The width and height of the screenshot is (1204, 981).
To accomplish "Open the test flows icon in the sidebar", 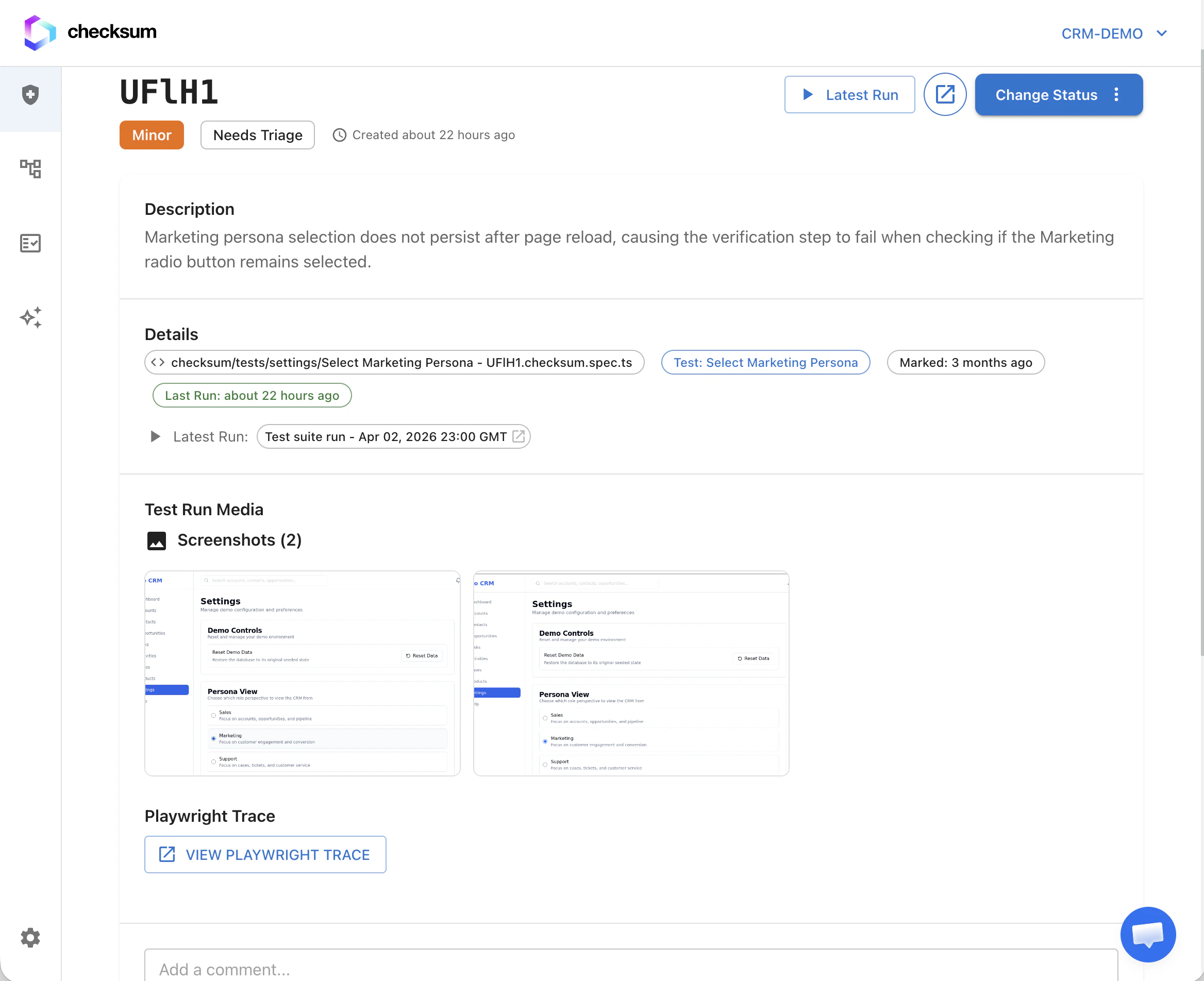I will 30,169.
